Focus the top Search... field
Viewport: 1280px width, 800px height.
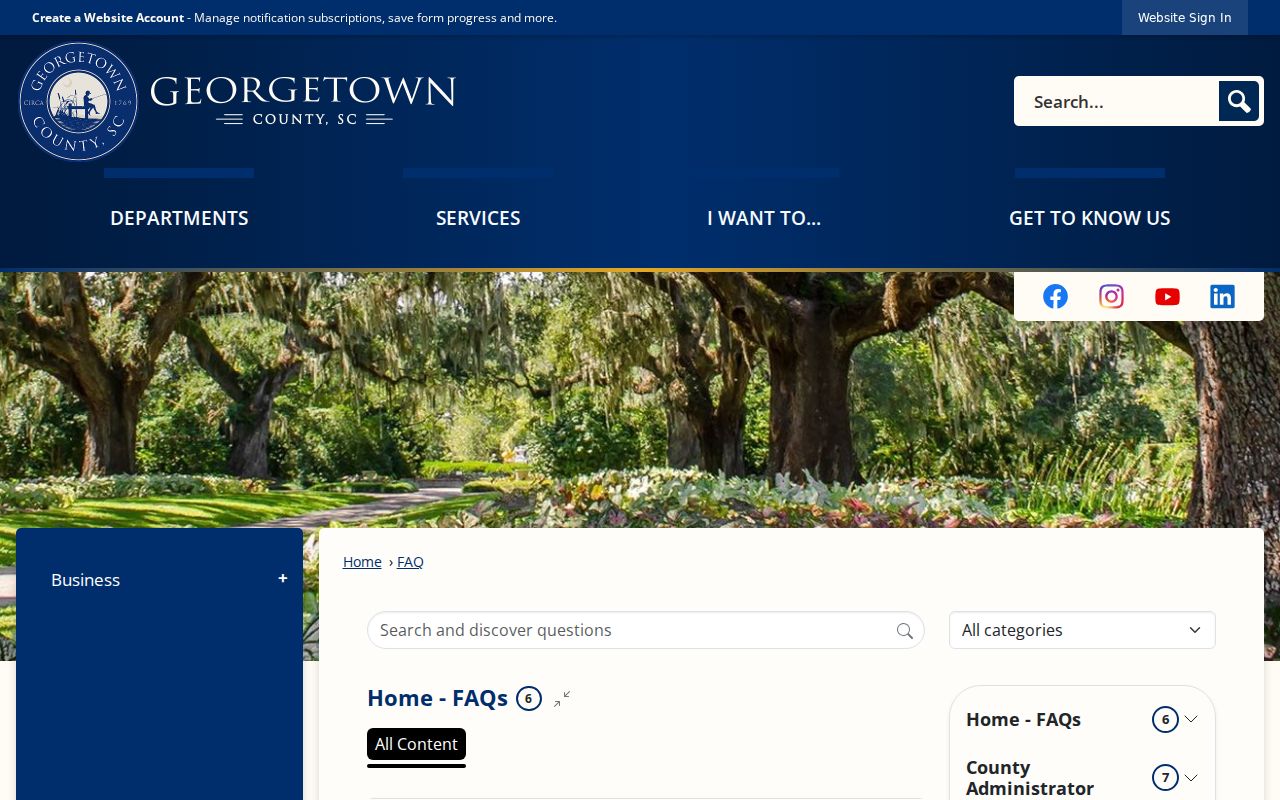pos(1116,101)
